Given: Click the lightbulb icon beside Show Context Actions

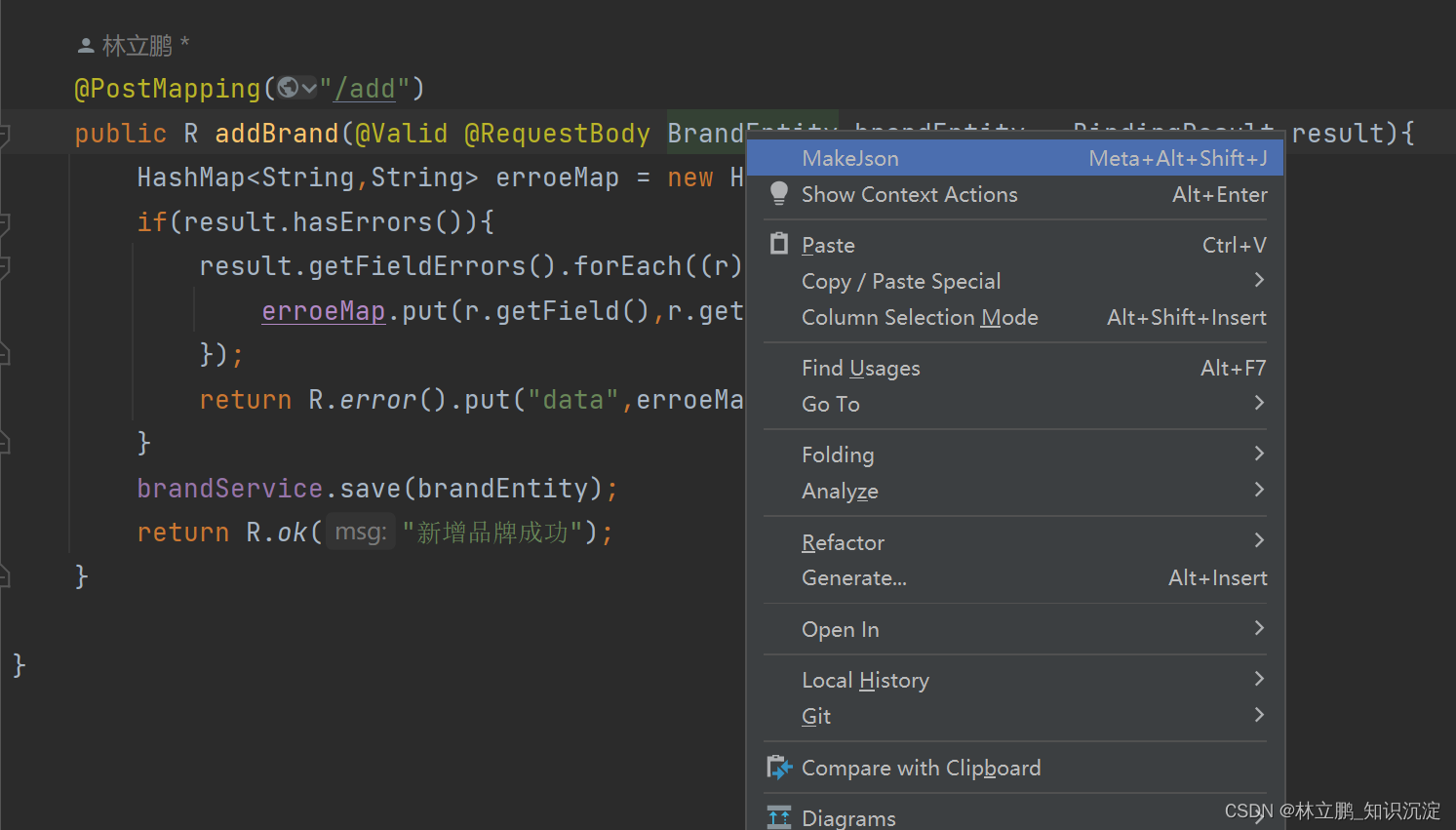Looking at the screenshot, I should click(x=778, y=193).
